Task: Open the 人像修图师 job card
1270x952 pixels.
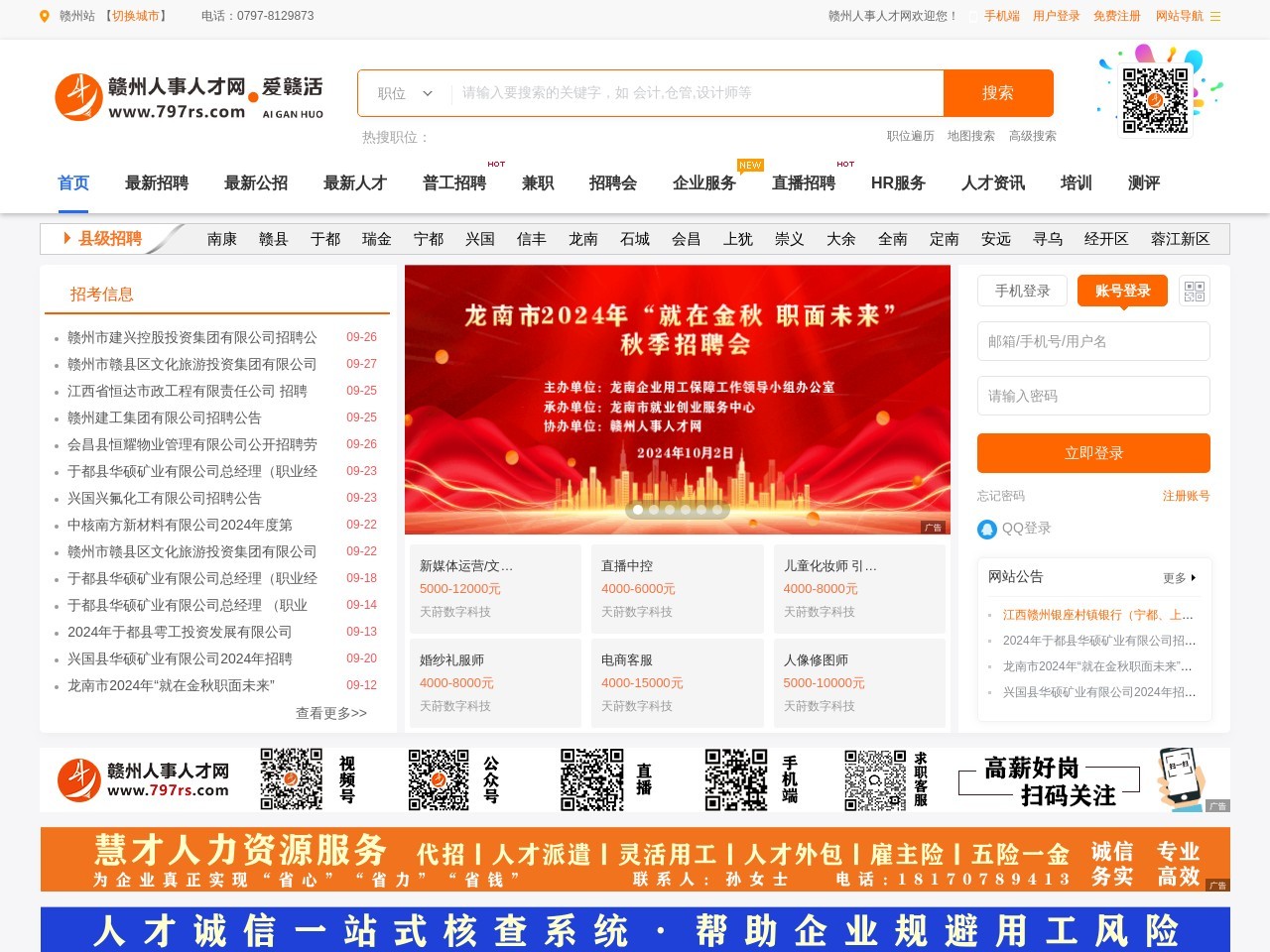Action: point(859,683)
